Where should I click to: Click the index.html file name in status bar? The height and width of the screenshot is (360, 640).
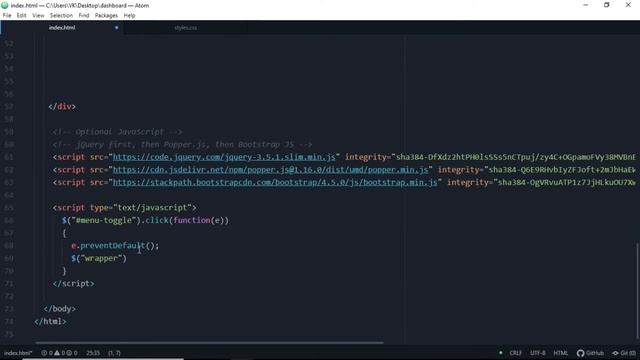point(18,353)
